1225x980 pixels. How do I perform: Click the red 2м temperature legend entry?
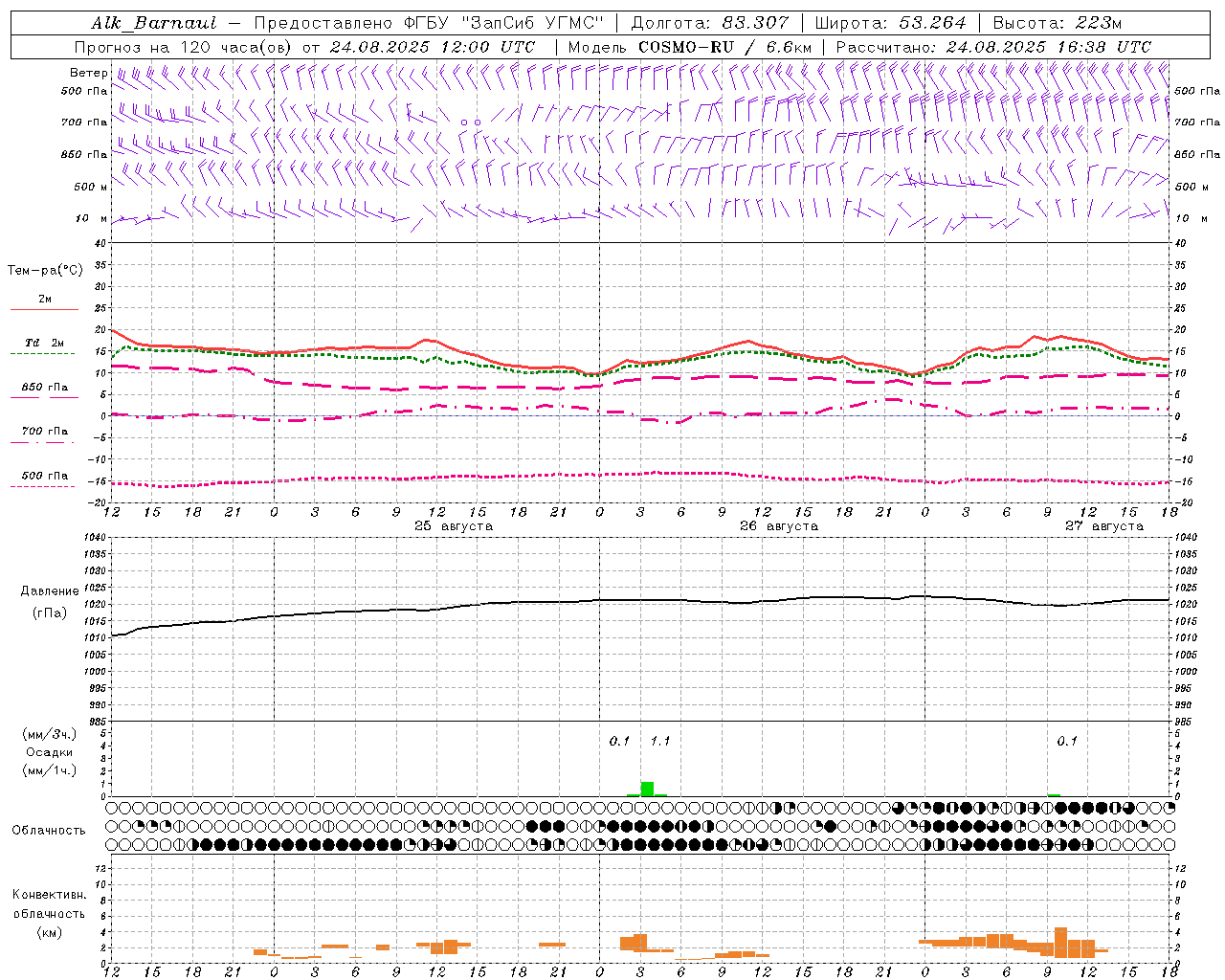point(44,303)
